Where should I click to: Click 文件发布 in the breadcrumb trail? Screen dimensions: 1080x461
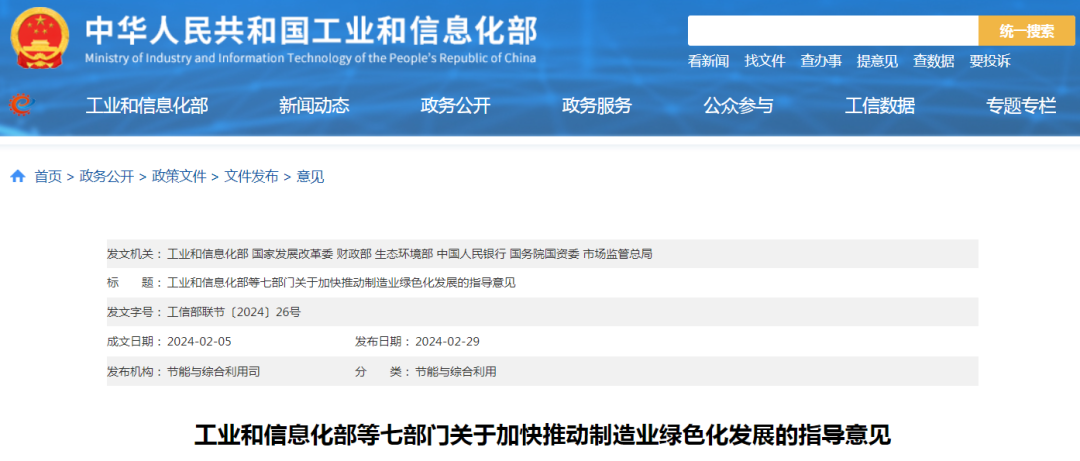click(x=251, y=177)
